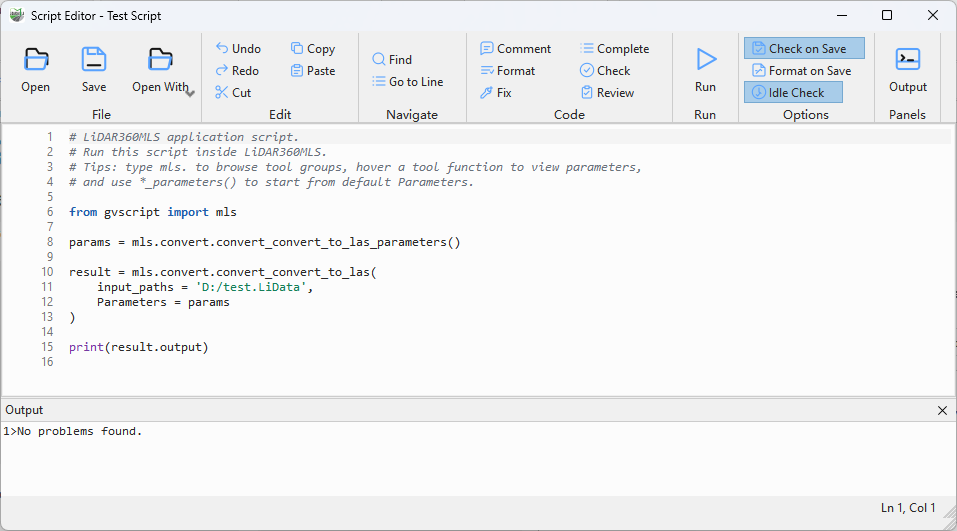The width and height of the screenshot is (957, 531).
Task: Comment the selected lines
Action: point(516,49)
